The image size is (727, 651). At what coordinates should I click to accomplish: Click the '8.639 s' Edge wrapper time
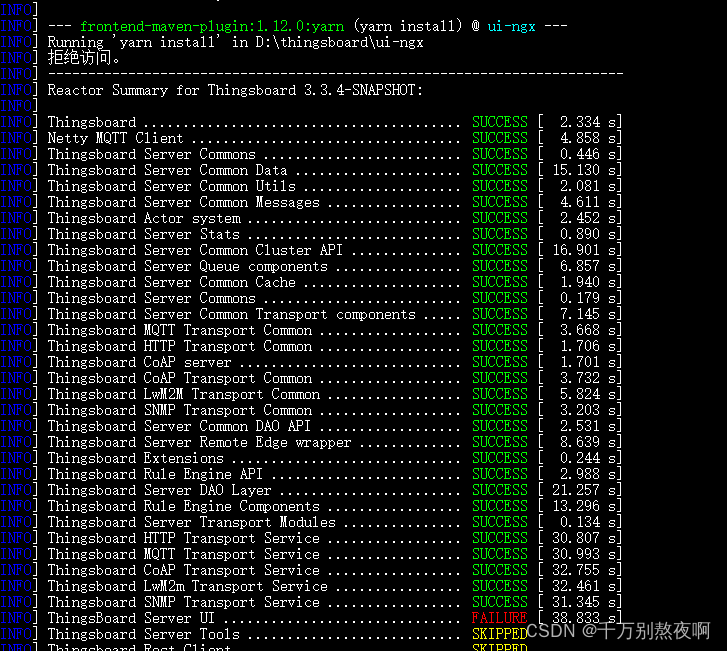point(588,442)
